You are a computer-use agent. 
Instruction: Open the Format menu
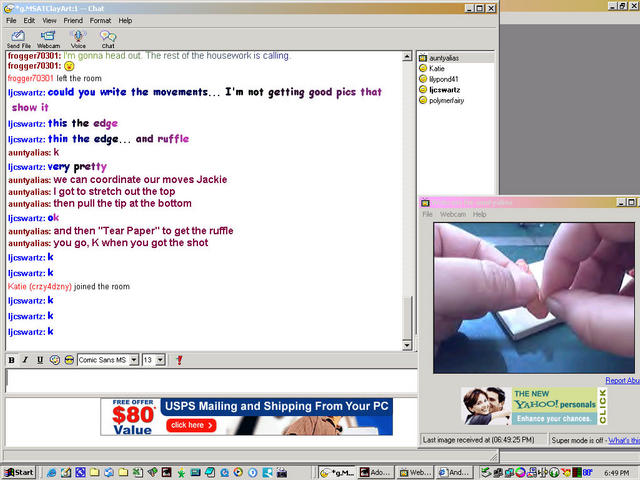(x=100, y=20)
